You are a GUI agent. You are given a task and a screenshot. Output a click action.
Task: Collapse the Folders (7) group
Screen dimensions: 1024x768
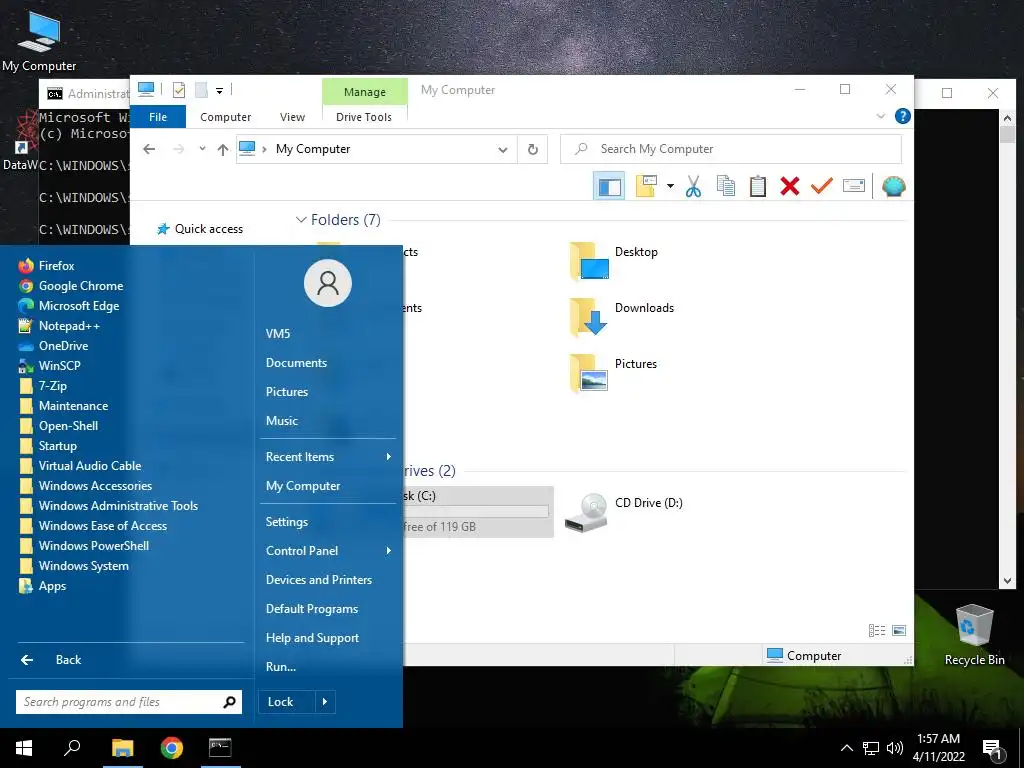click(x=301, y=220)
